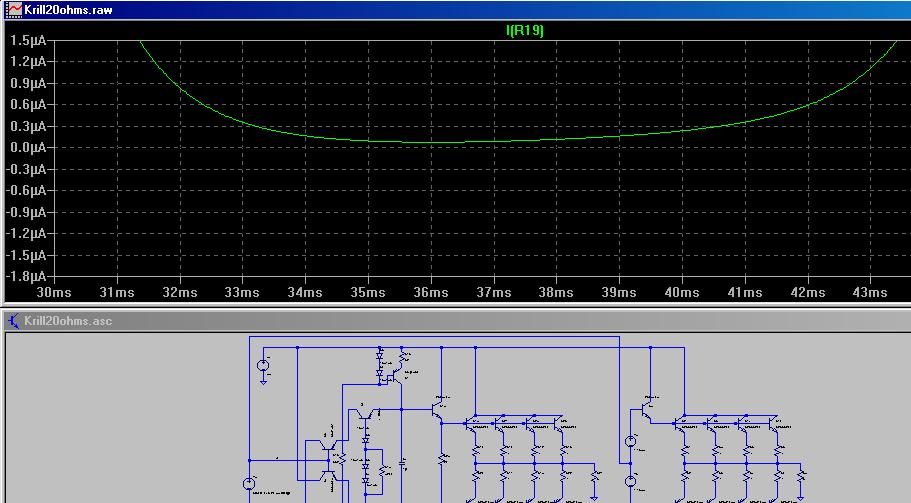Click the 33ms time axis label

[242, 292]
